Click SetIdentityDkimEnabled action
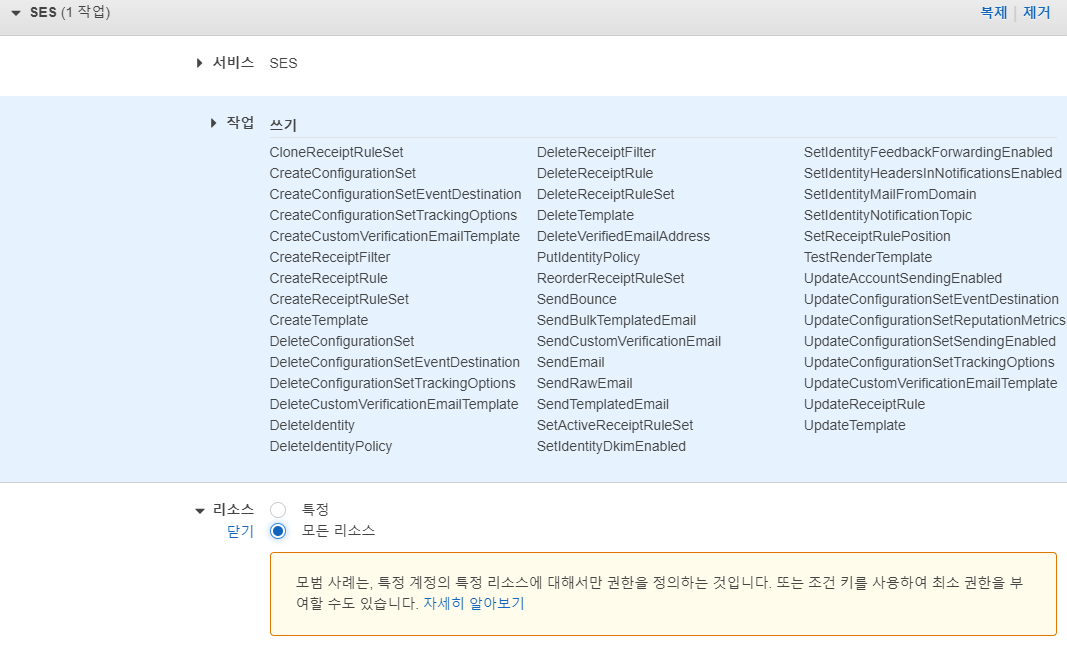1067x668 pixels. click(x=611, y=448)
